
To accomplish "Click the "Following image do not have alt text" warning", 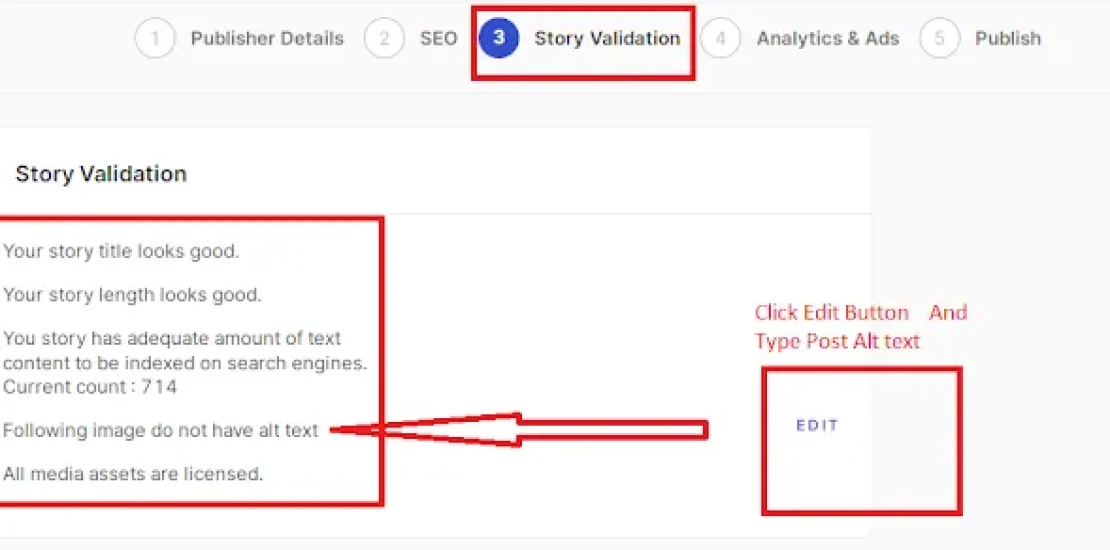I will [161, 431].
